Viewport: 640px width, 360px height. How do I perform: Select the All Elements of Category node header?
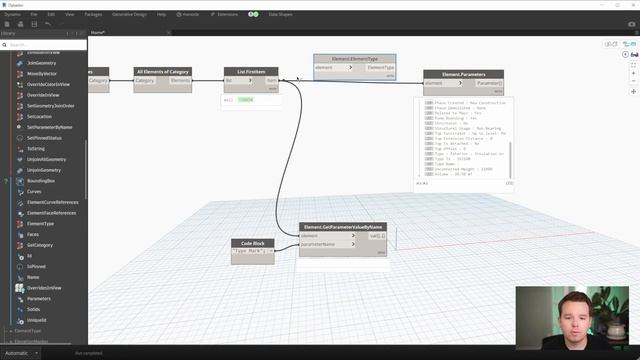click(162, 72)
